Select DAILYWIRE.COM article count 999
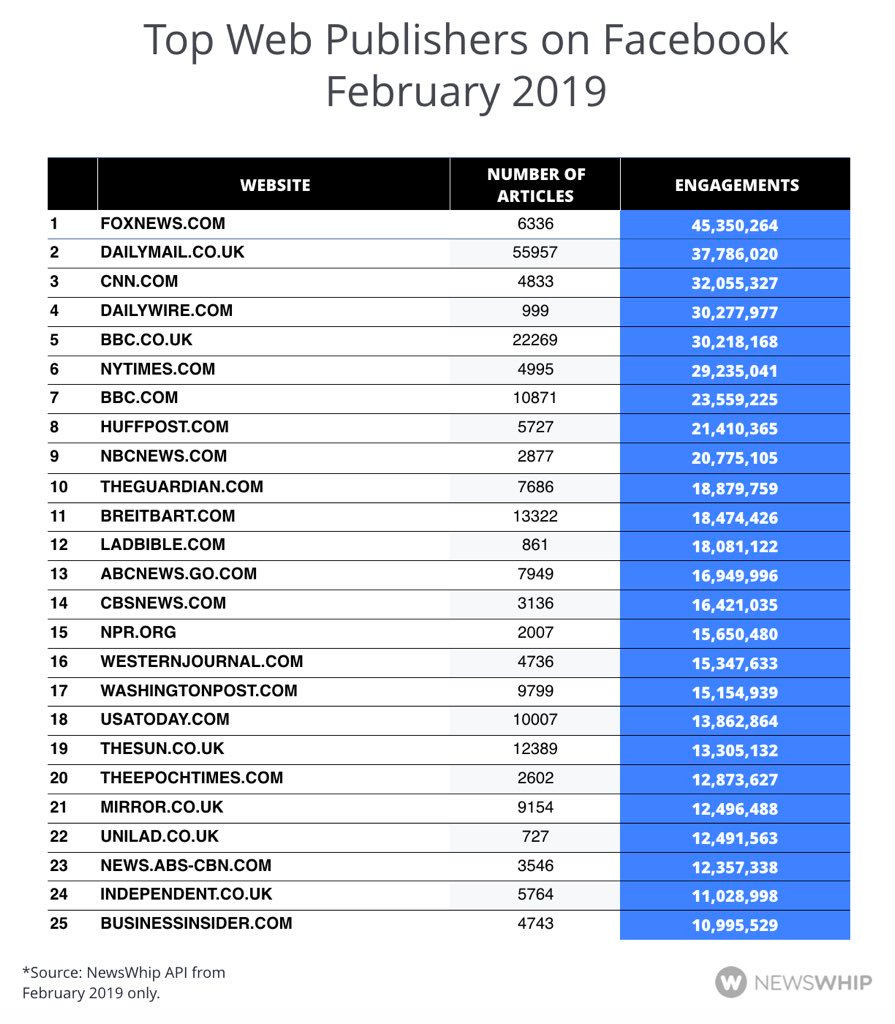Viewport: 895px width, 1024px height. coord(535,311)
